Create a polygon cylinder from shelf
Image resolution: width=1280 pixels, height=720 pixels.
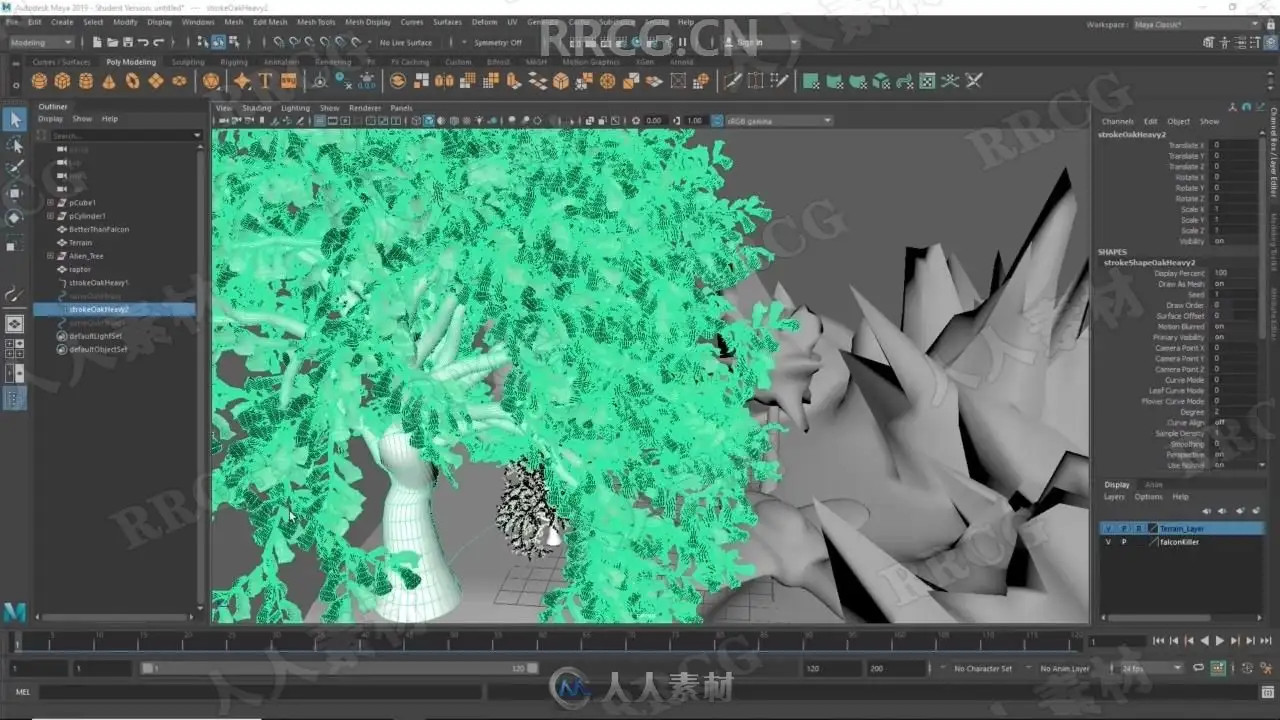pos(86,81)
